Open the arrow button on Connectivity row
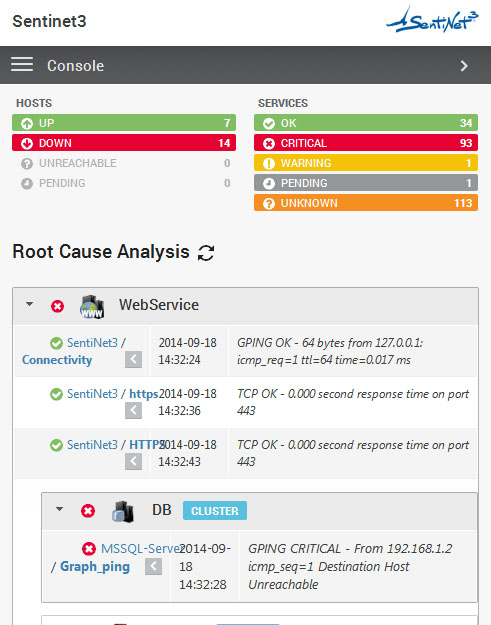Viewport: 491px width, 625px height. click(x=134, y=360)
